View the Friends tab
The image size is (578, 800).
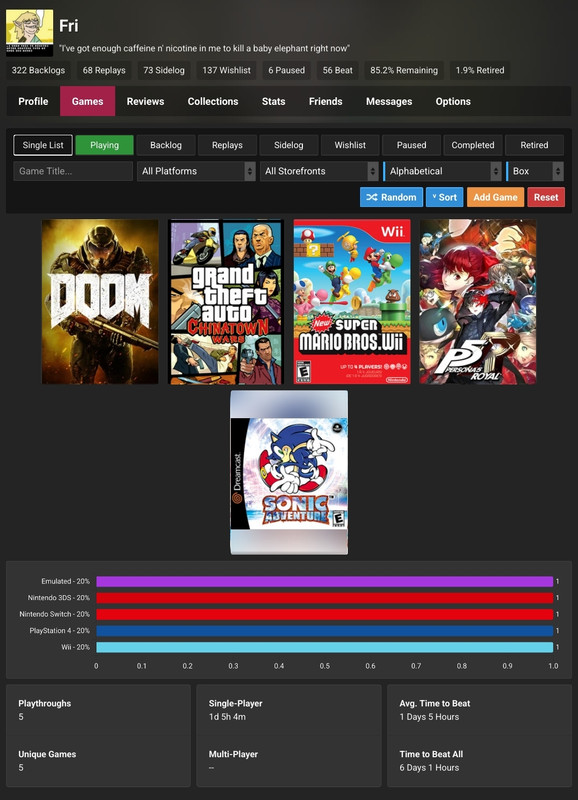tap(325, 101)
